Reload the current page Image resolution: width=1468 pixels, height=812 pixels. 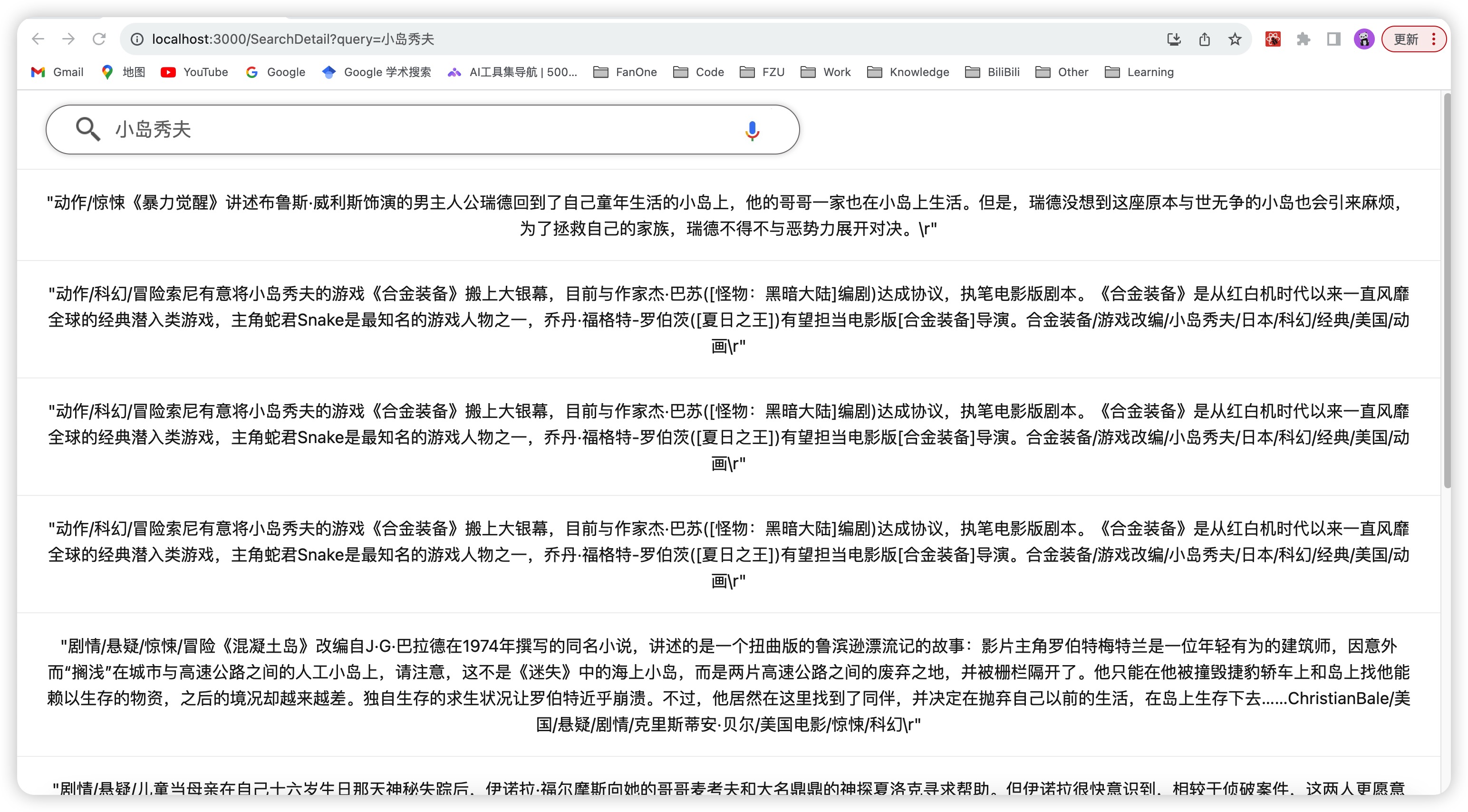click(x=99, y=39)
